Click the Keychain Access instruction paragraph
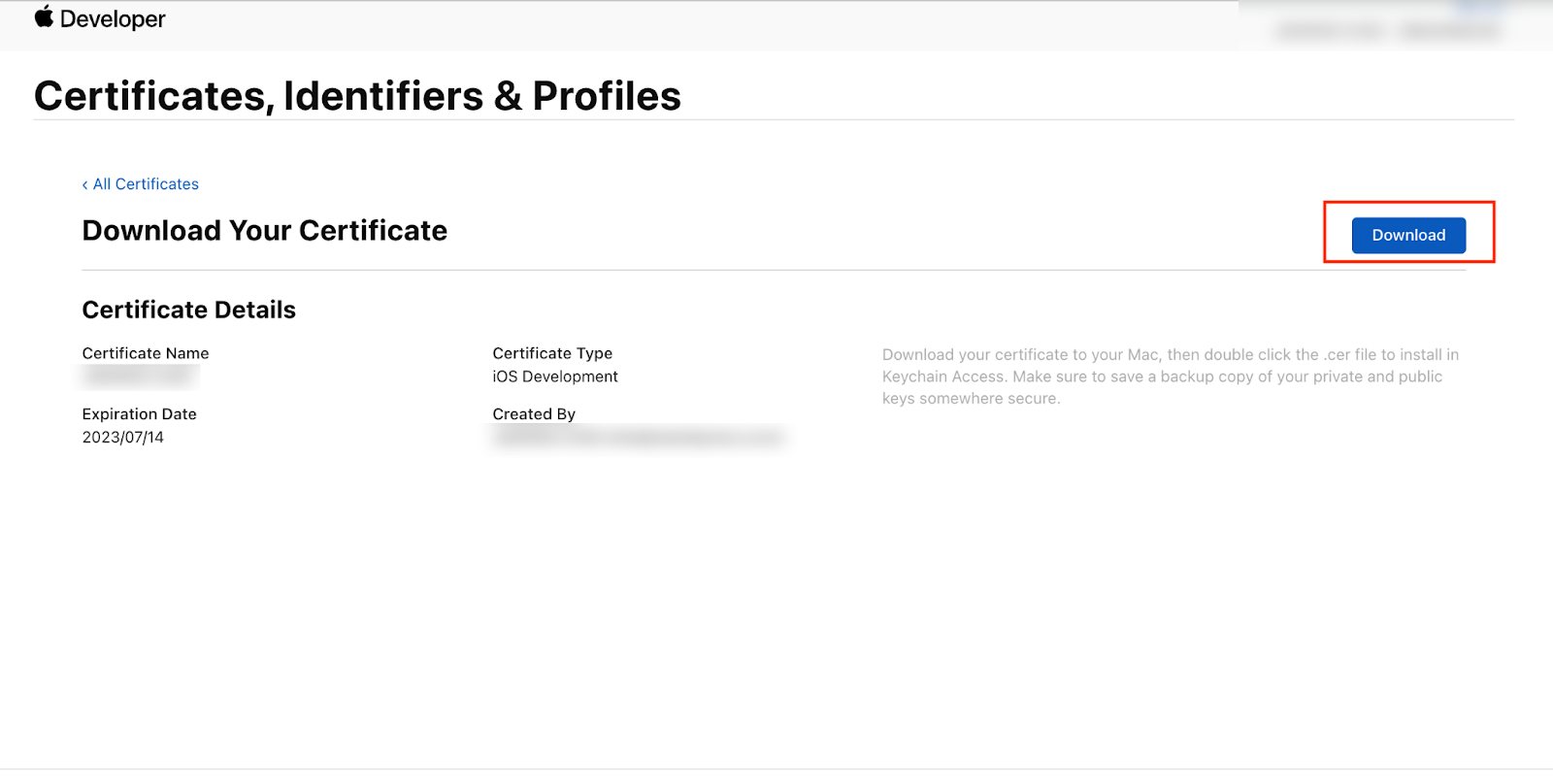 coord(1171,376)
